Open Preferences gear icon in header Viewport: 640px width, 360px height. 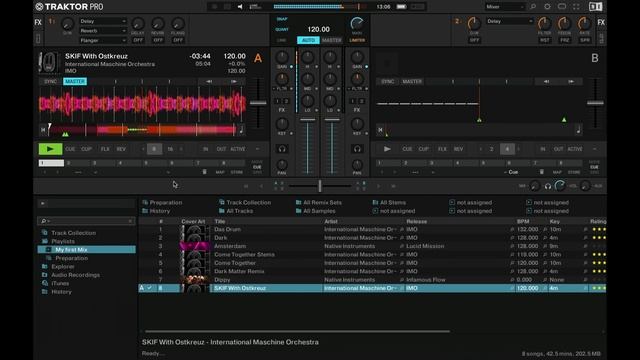pos(547,7)
